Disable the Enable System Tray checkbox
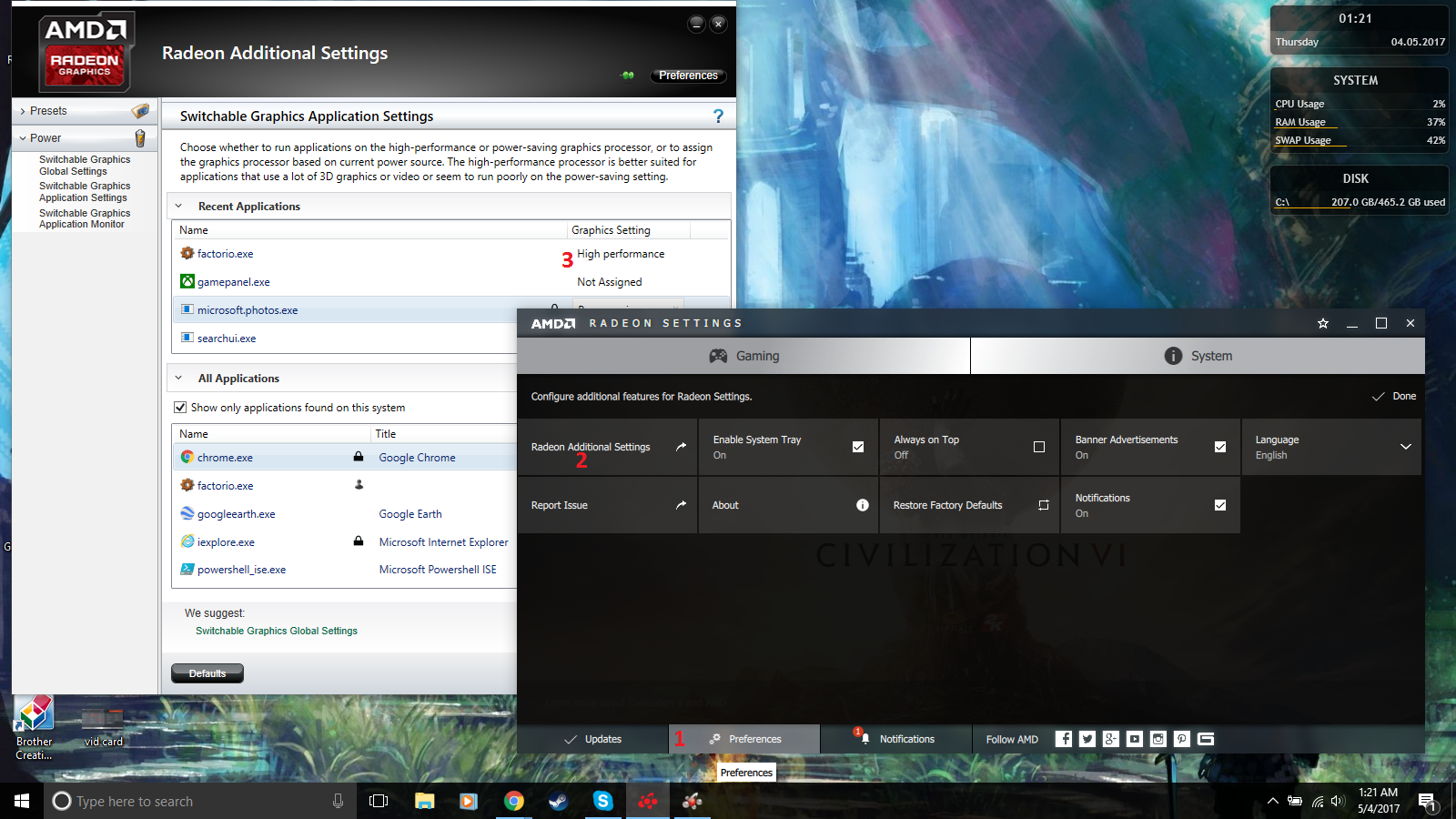The image size is (1456, 819). pos(857,447)
